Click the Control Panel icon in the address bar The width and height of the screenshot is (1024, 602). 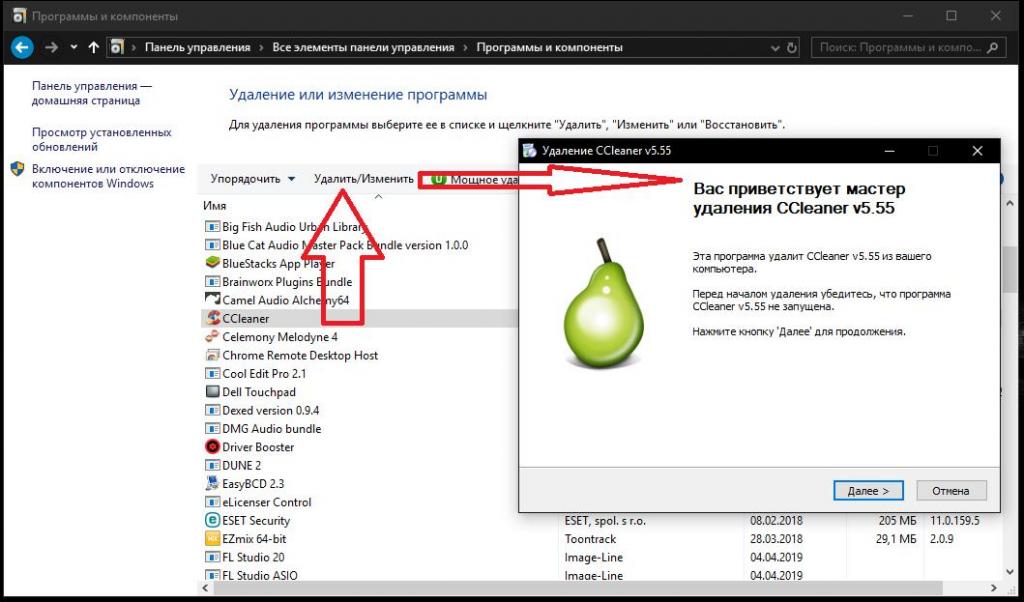click(x=117, y=47)
